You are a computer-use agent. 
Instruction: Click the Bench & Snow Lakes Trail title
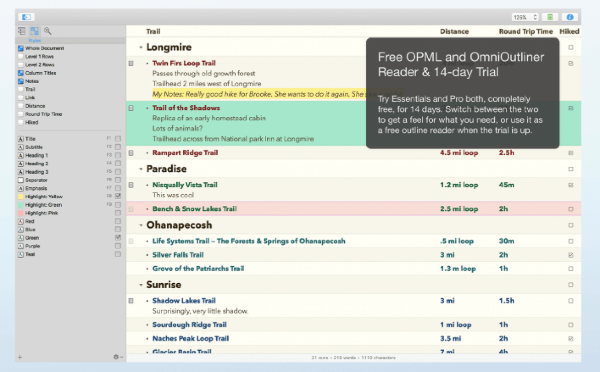[194, 209]
